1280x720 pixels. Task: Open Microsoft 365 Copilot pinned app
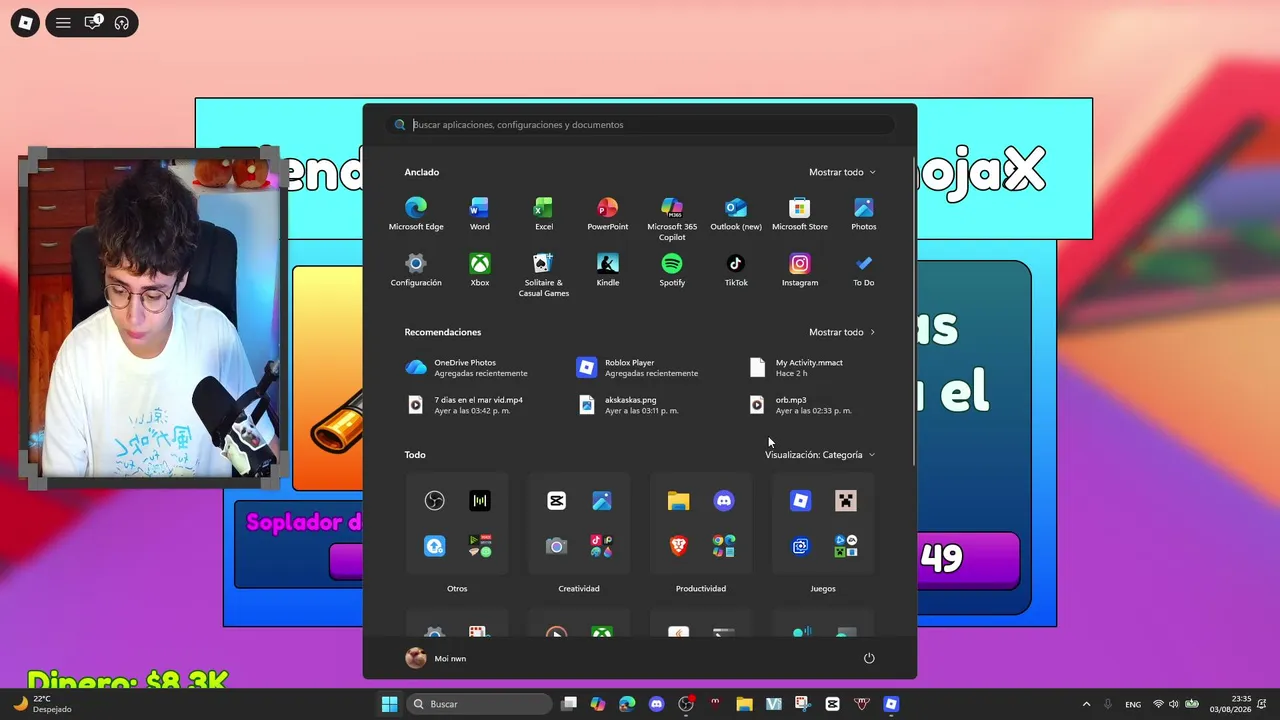(x=672, y=219)
